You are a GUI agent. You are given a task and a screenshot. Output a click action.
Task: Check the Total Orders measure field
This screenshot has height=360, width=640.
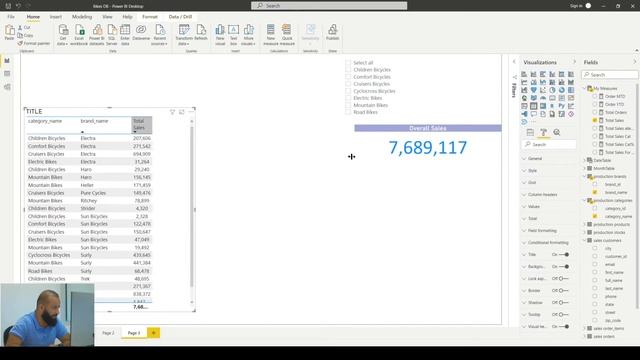pos(595,112)
